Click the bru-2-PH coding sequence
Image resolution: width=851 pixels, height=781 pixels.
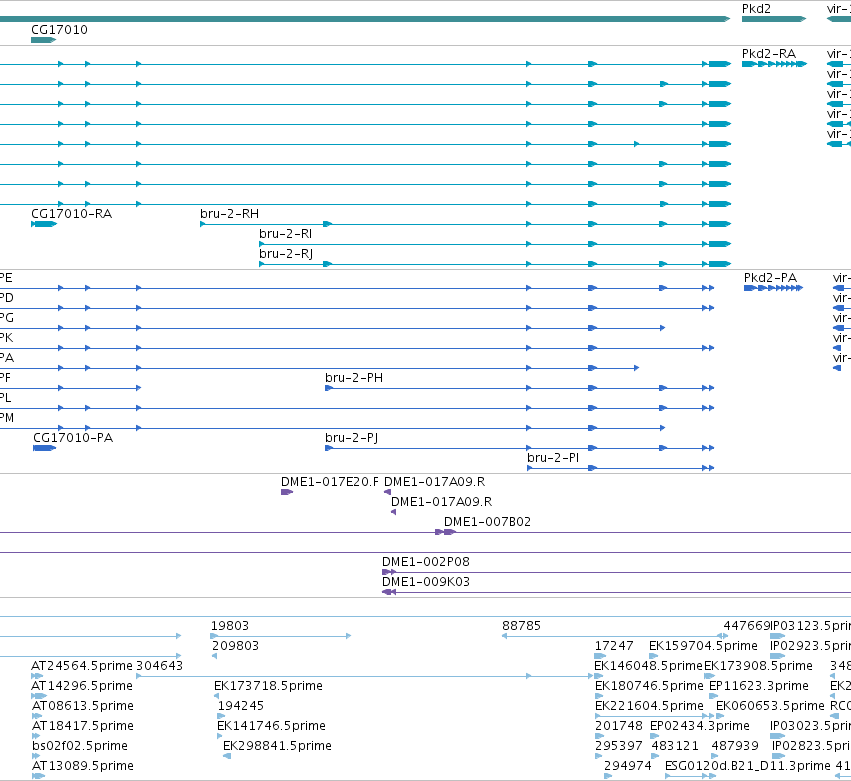(519, 388)
